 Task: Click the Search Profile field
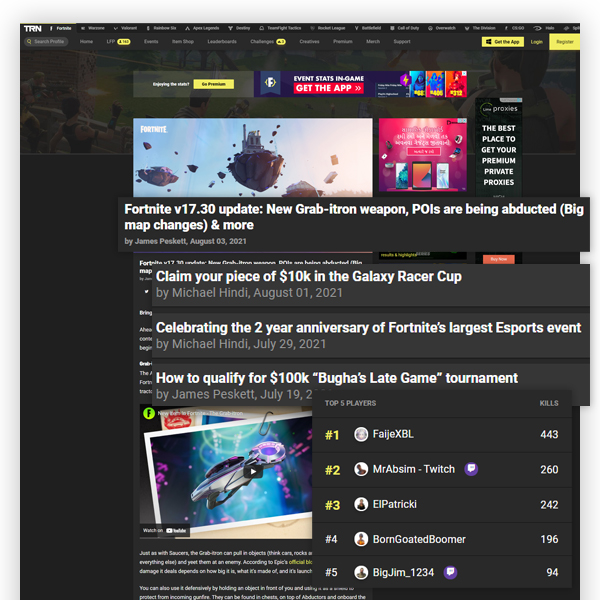click(46, 42)
